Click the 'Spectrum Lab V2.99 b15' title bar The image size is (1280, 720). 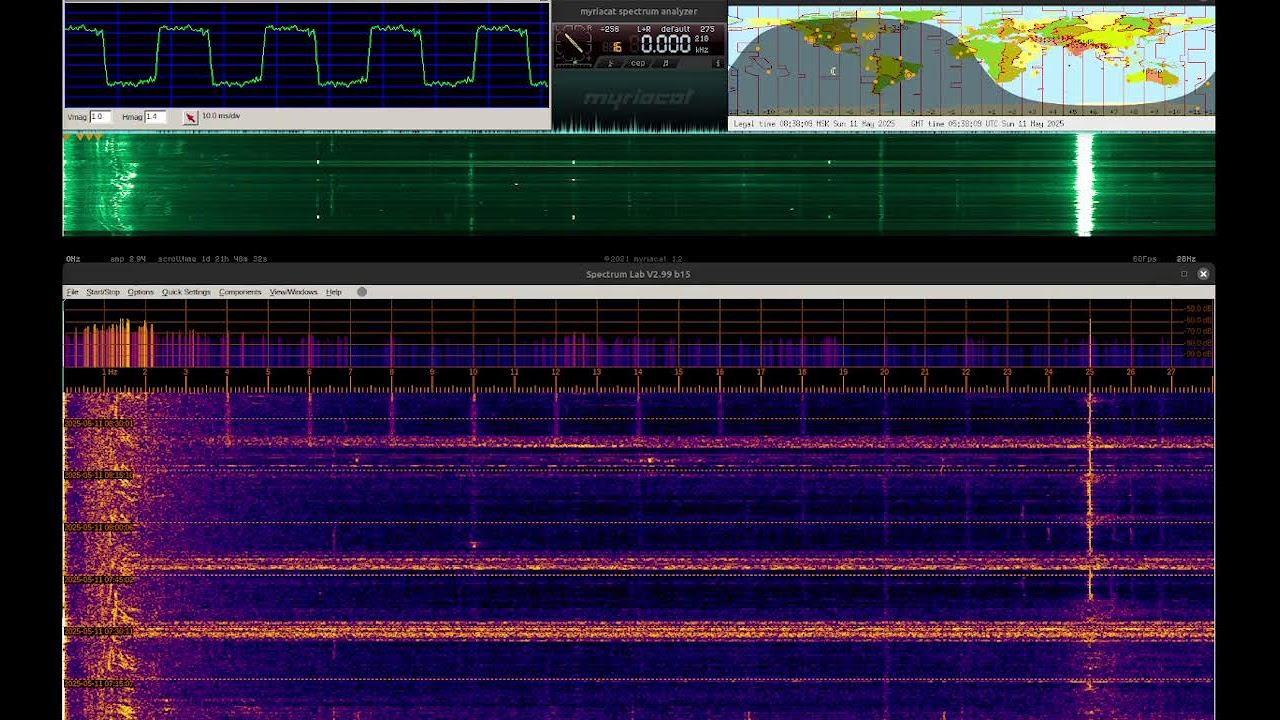638,274
